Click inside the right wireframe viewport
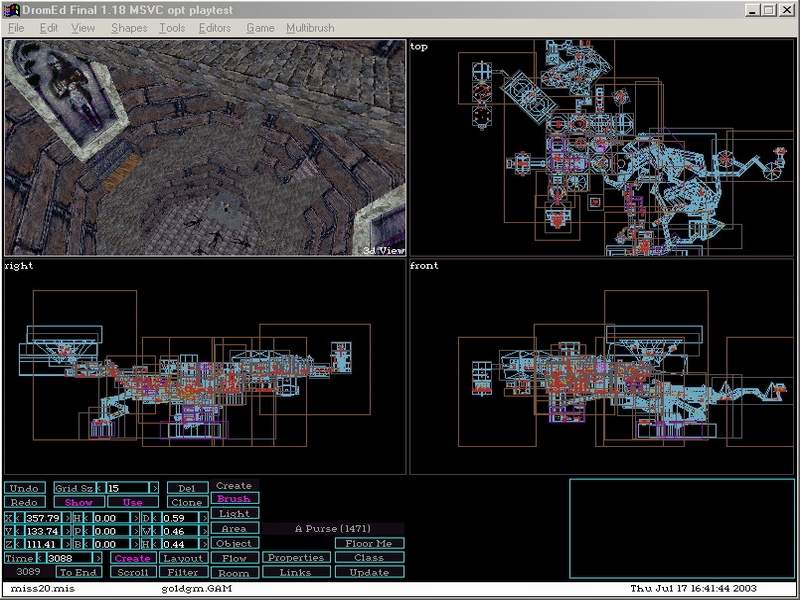This screenshot has height=600, width=800. 205,367
